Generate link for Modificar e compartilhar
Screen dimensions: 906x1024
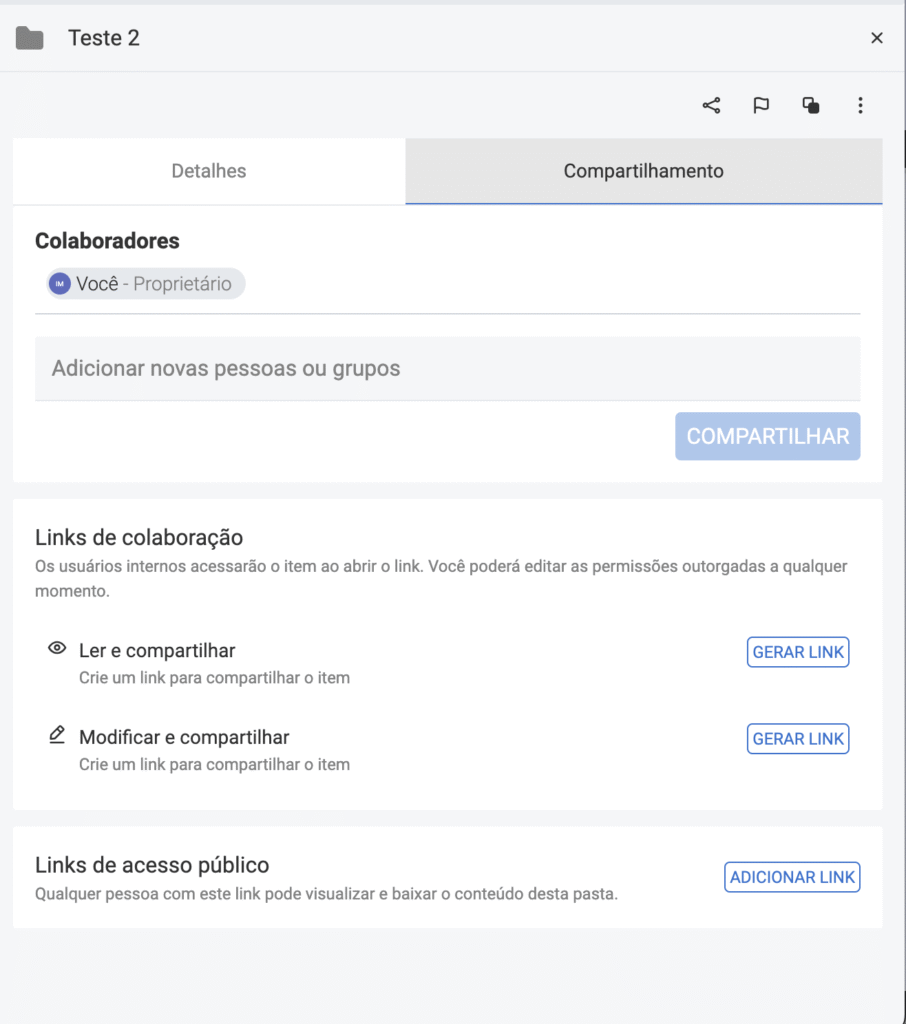798,739
